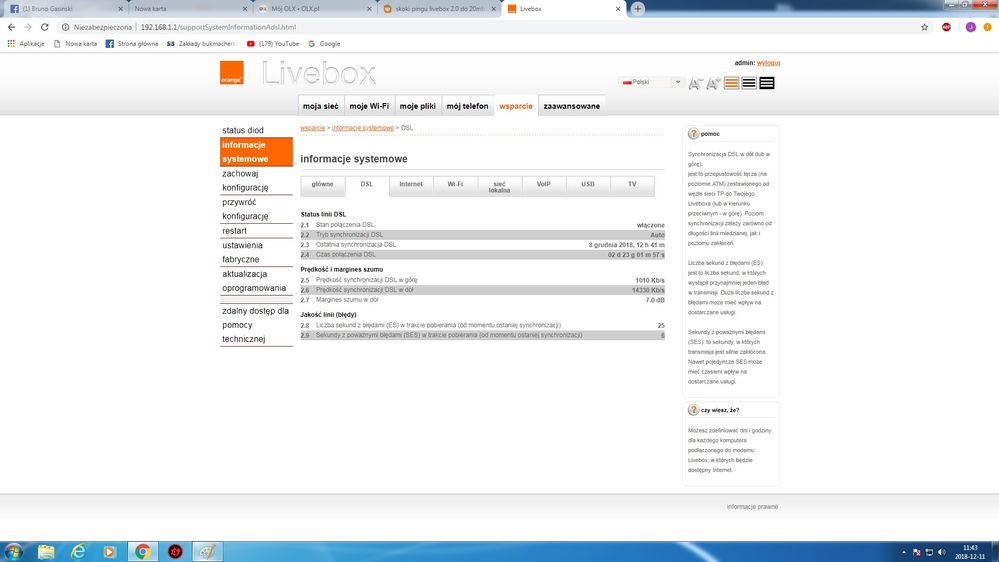This screenshot has width=999, height=562.
Task: Open the zaawansowane menu tab
Action: (571, 106)
